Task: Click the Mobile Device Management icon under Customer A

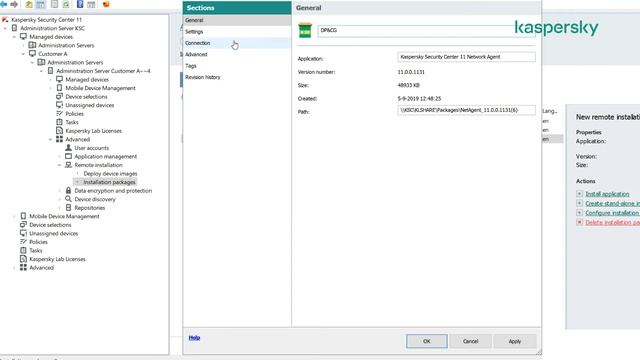Action: pos(60,88)
